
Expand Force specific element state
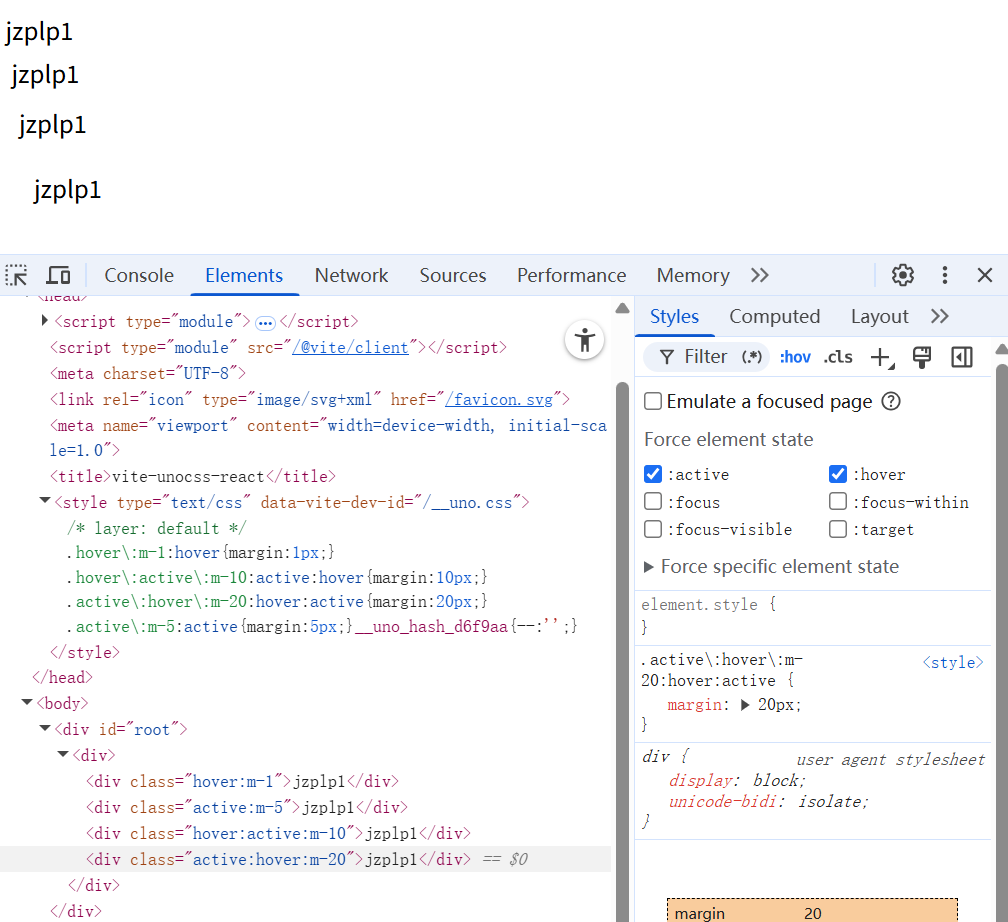[649, 566]
